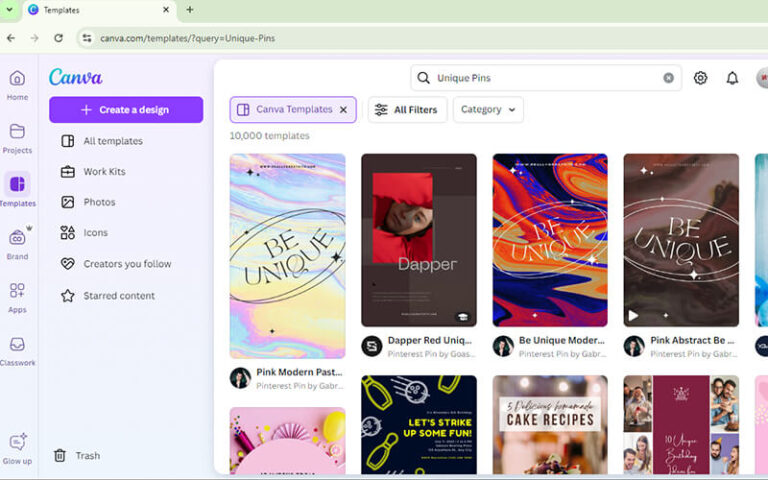Open the settings gear icon
The width and height of the screenshot is (768, 480).
click(700, 78)
